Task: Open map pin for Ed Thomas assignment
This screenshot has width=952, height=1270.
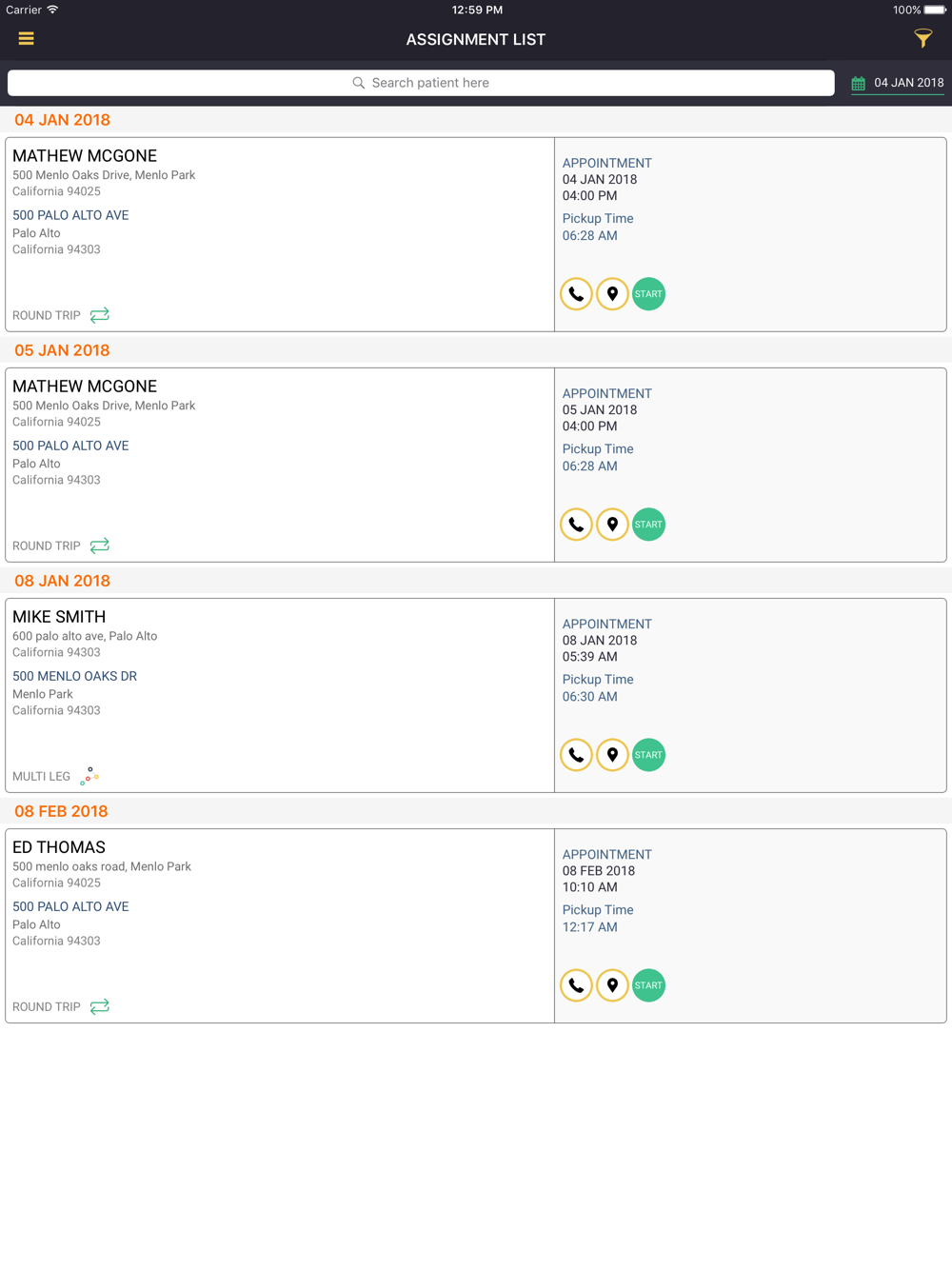Action: point(612,985)
